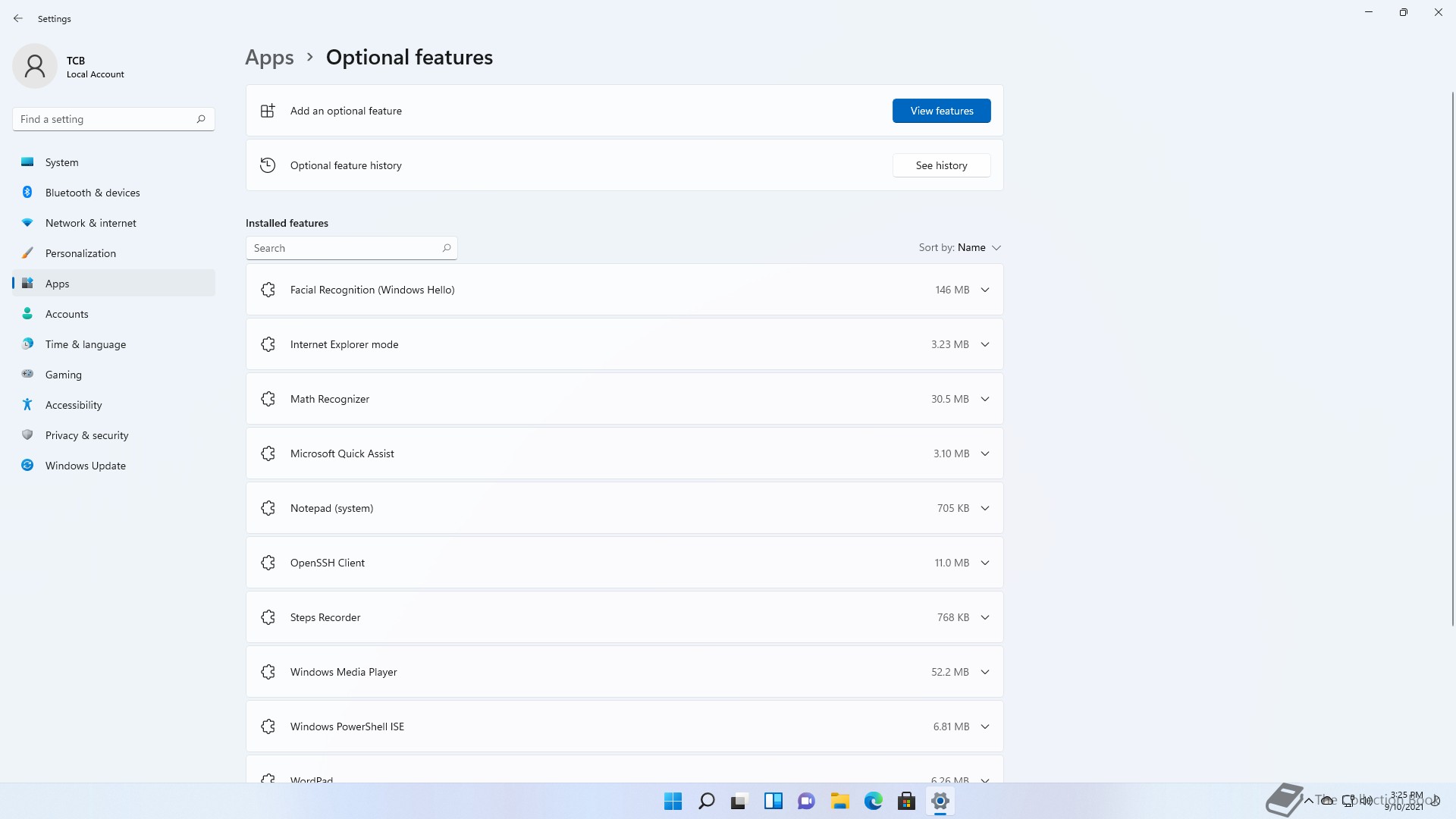Click the Notepad (system) feature icon
This screenshot has width=1456, height=819.
pyautogui.click(x=268, y=508)
